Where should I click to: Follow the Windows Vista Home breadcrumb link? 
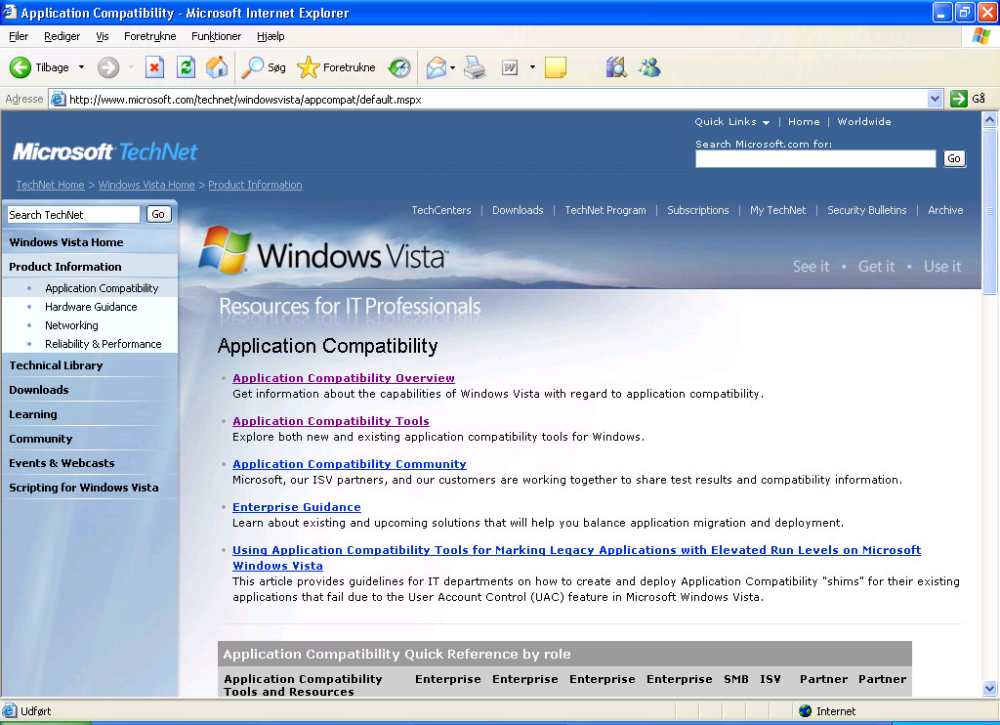(x=146, y=185)
